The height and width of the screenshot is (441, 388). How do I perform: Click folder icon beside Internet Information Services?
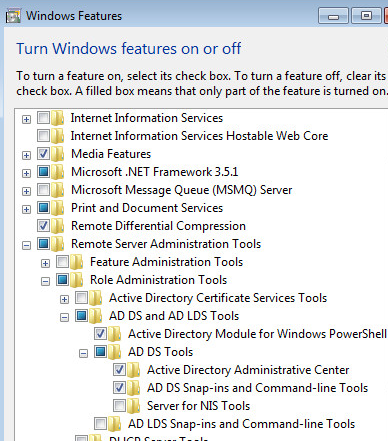58,118
